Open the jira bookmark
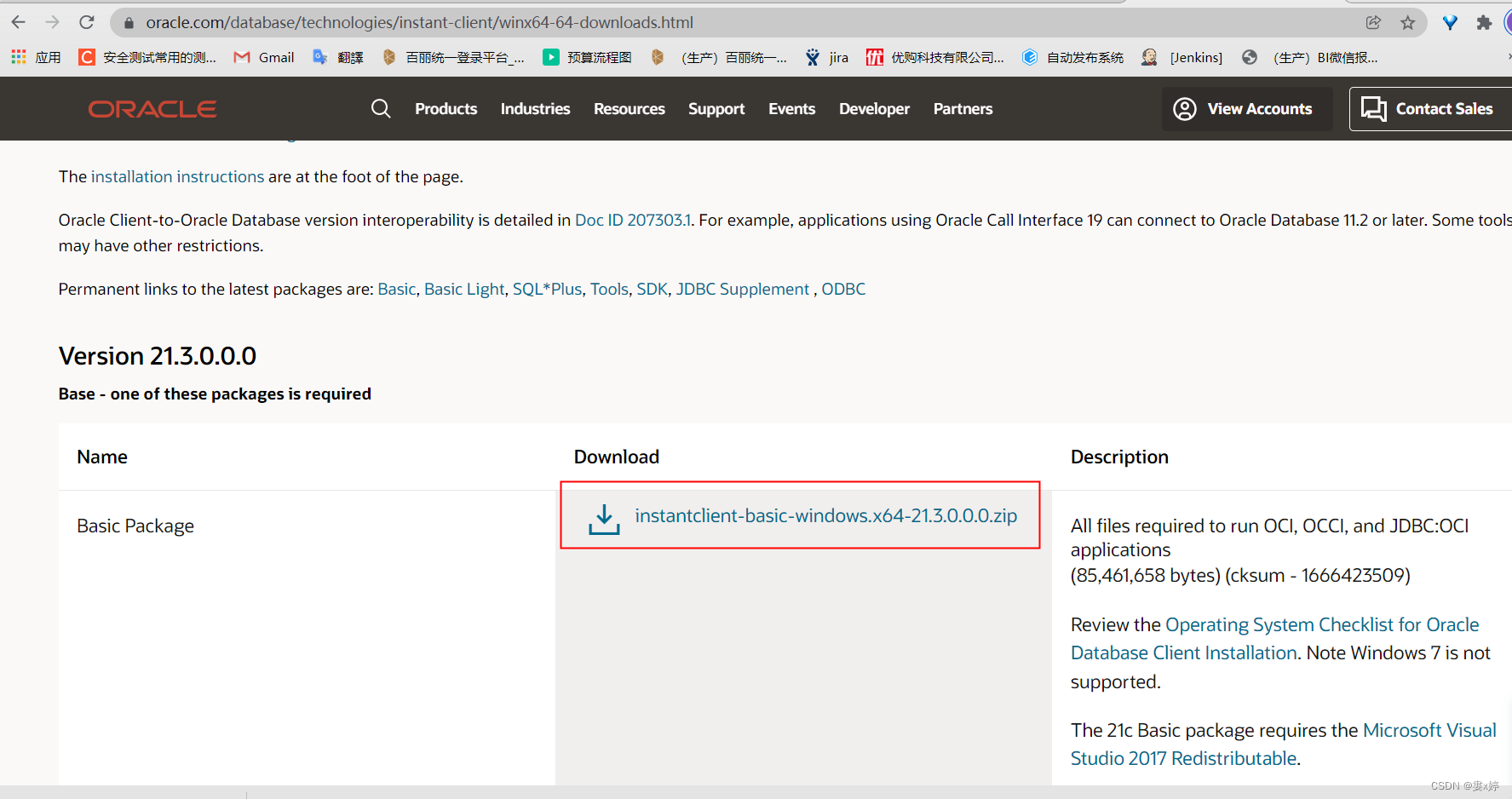The width and height of the screenshot is (1512, 799). point(827,57)
